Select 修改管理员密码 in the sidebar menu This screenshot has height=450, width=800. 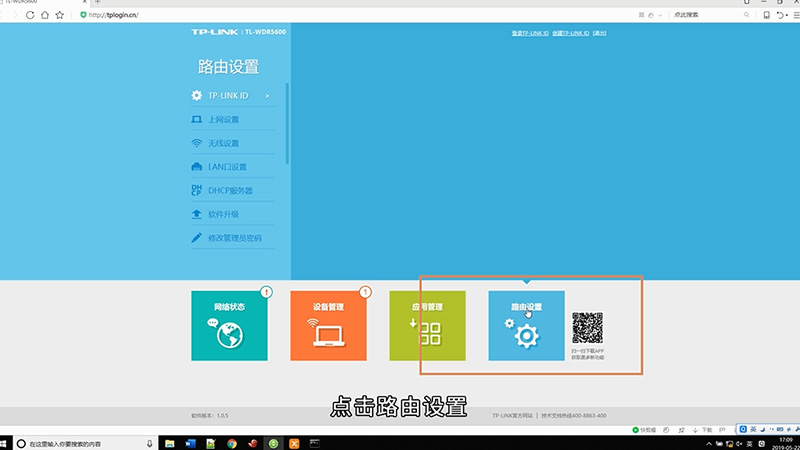233,238
